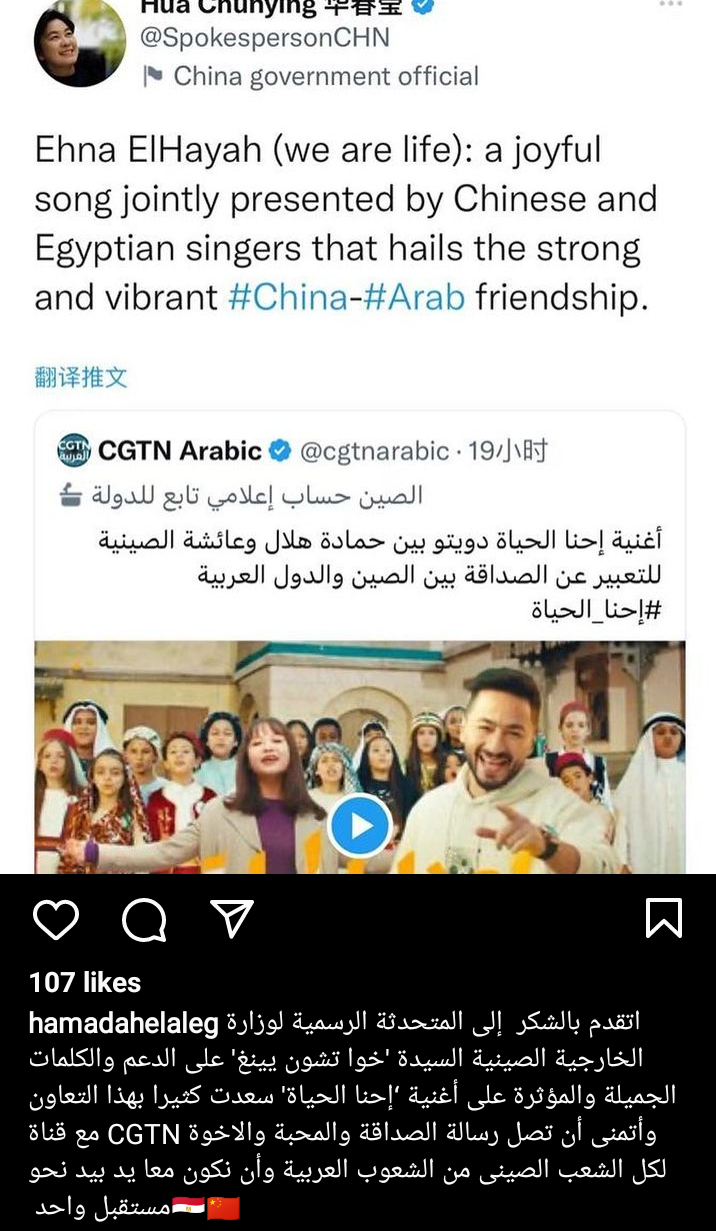Click the CGTN Arabic account name
Screen dimensions: 716x1231
(180, 451)
